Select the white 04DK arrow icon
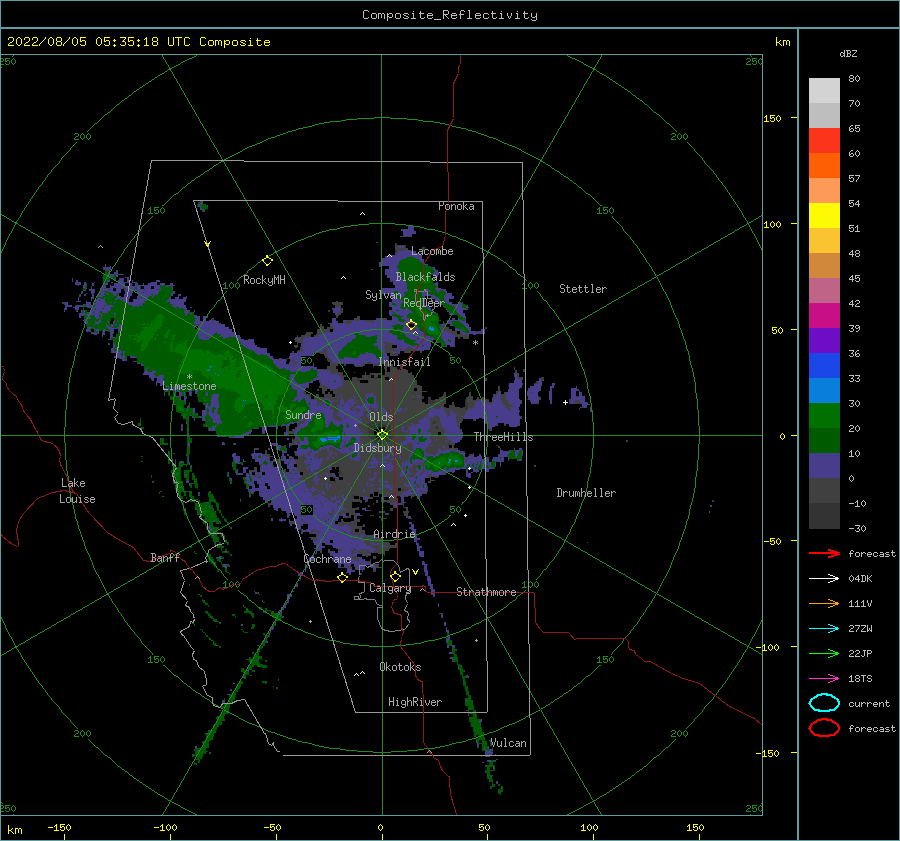Viewport: 900px width, 841px height. pyautogui.click(x=824, y=578)
